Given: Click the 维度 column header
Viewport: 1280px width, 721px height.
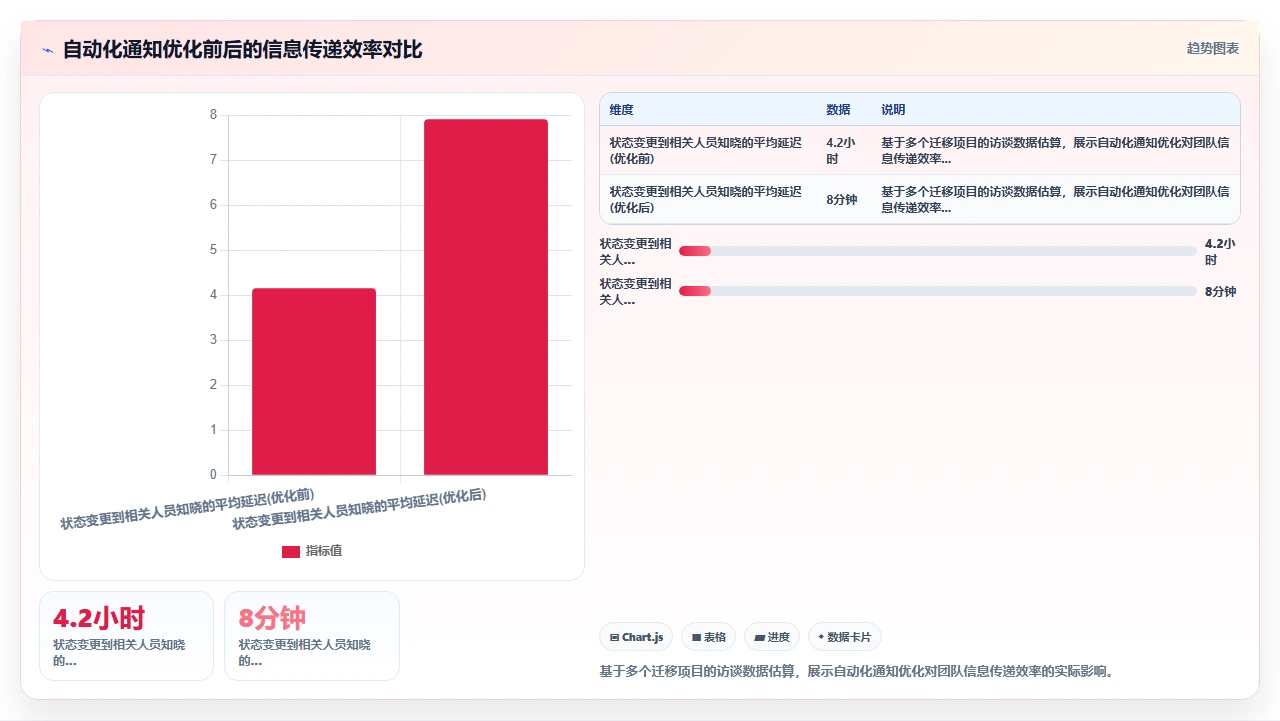Looking at the screenshot, I should point(622,110).
